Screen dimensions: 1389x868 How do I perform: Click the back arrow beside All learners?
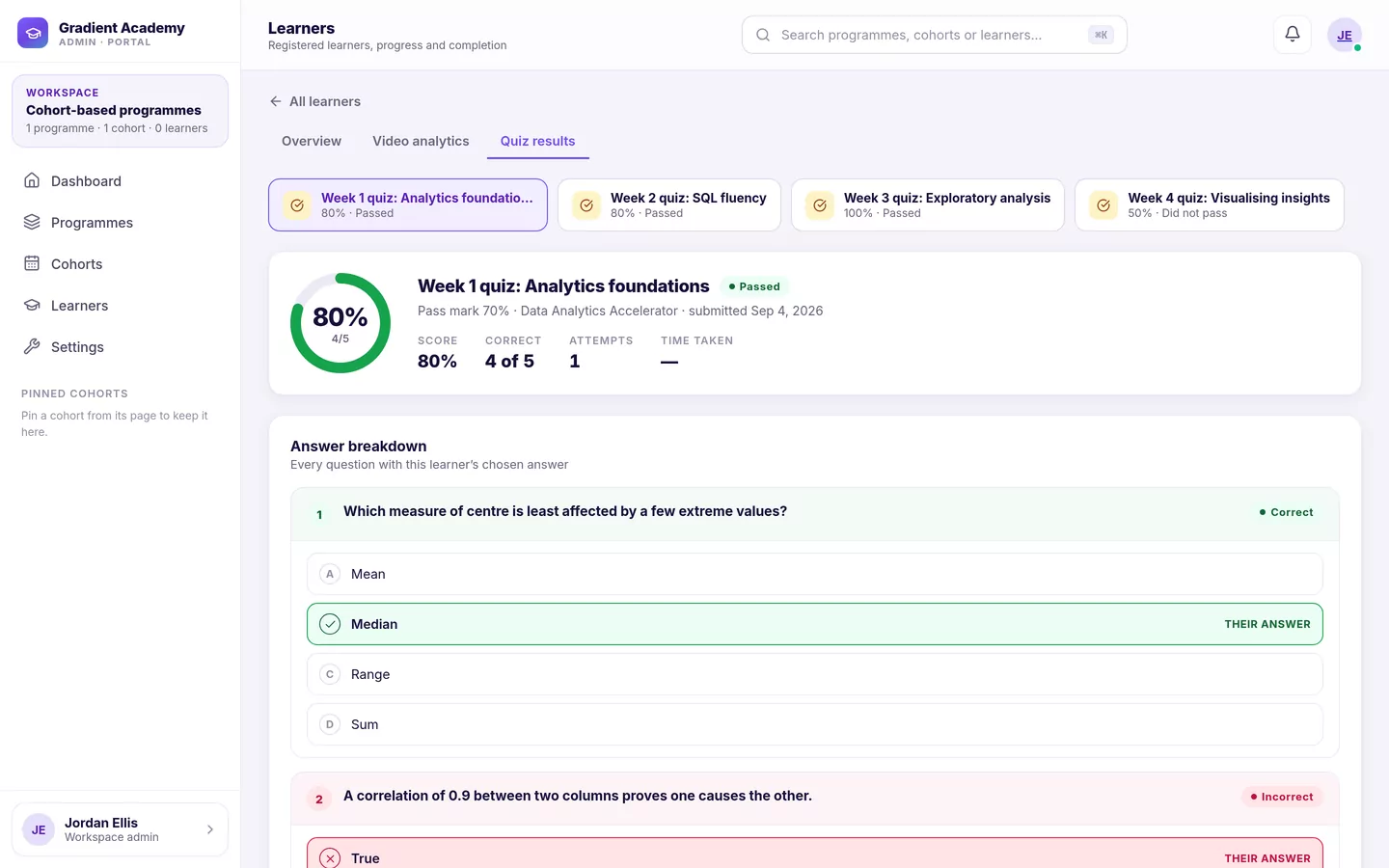276,101
